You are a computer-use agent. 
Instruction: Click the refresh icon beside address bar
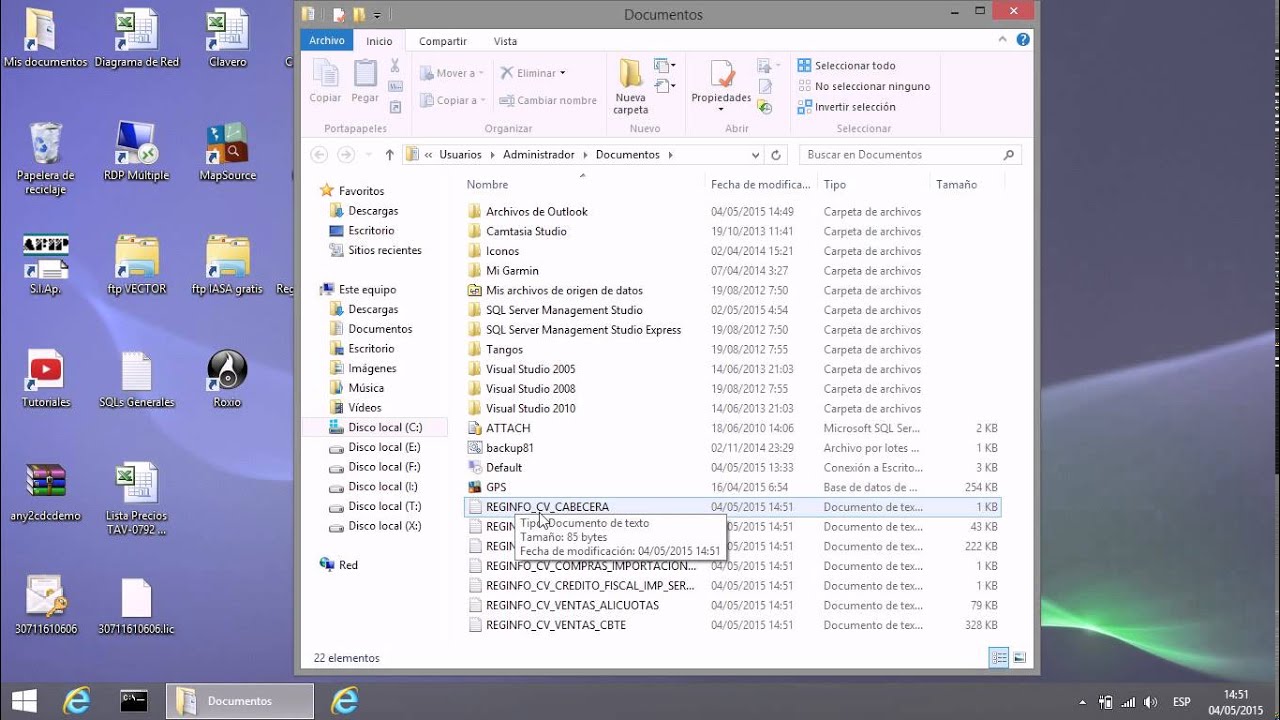pos(776,155)
